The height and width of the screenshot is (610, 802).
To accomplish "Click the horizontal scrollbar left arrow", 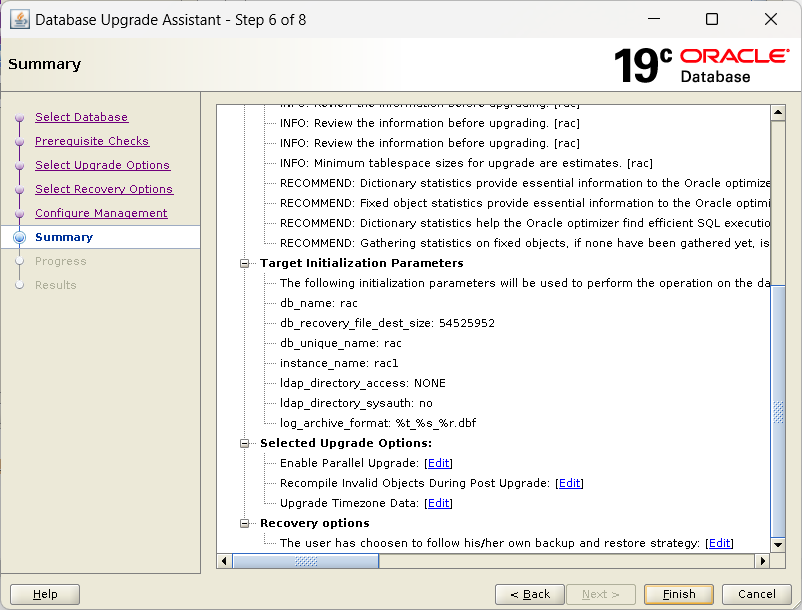I will [224, 561].
